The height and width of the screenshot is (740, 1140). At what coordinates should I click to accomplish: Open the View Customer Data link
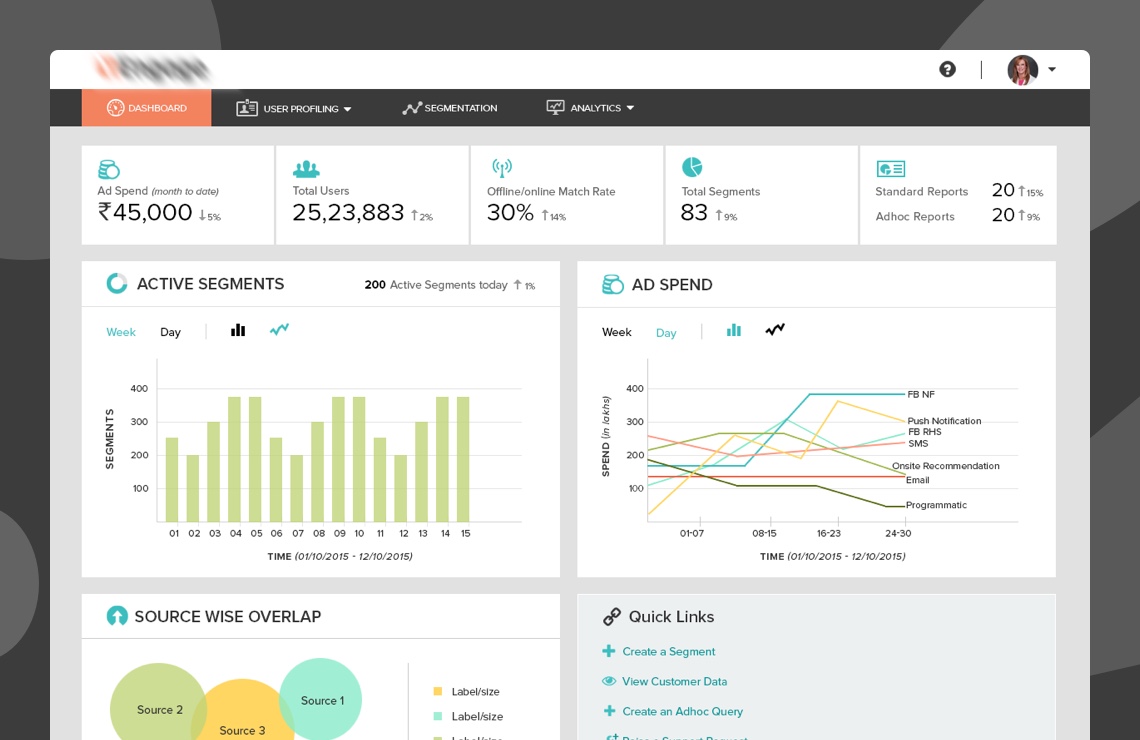(674, 682)
